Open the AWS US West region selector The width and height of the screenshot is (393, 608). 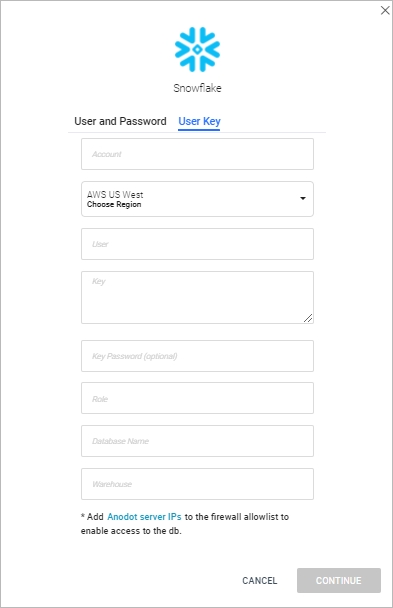(197, 199)
